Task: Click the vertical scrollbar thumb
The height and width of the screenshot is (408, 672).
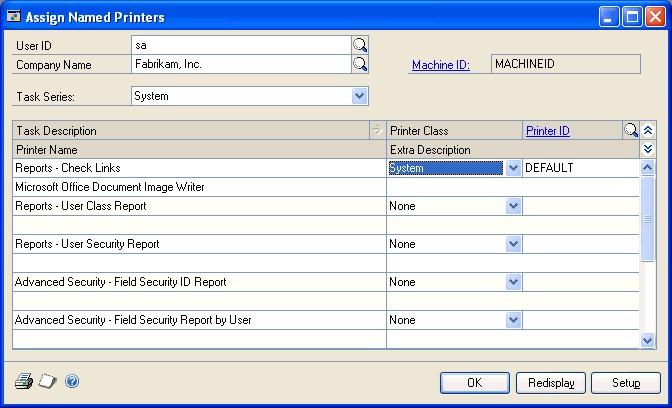Action: click(648, 219)
